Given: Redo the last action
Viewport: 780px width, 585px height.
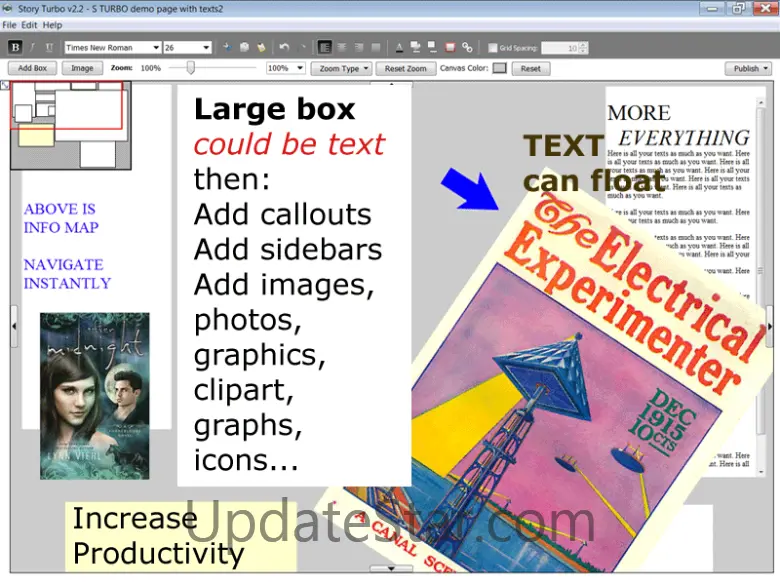Looking at the screenshot, I should point(302,47).
